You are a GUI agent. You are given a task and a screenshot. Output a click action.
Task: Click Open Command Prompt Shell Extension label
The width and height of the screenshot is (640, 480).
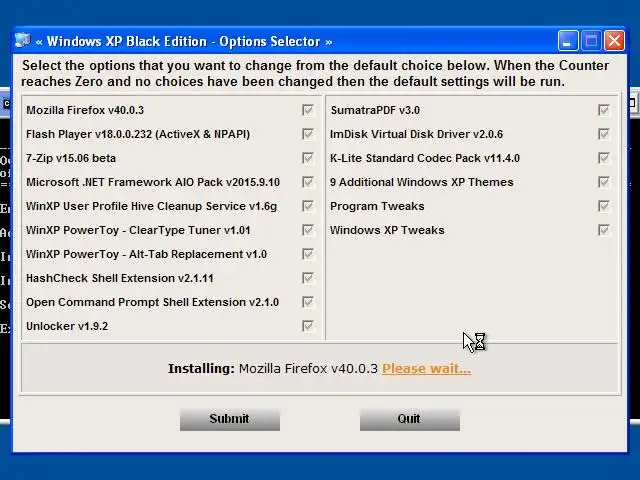pyautogui.click(x=152, y=302)
